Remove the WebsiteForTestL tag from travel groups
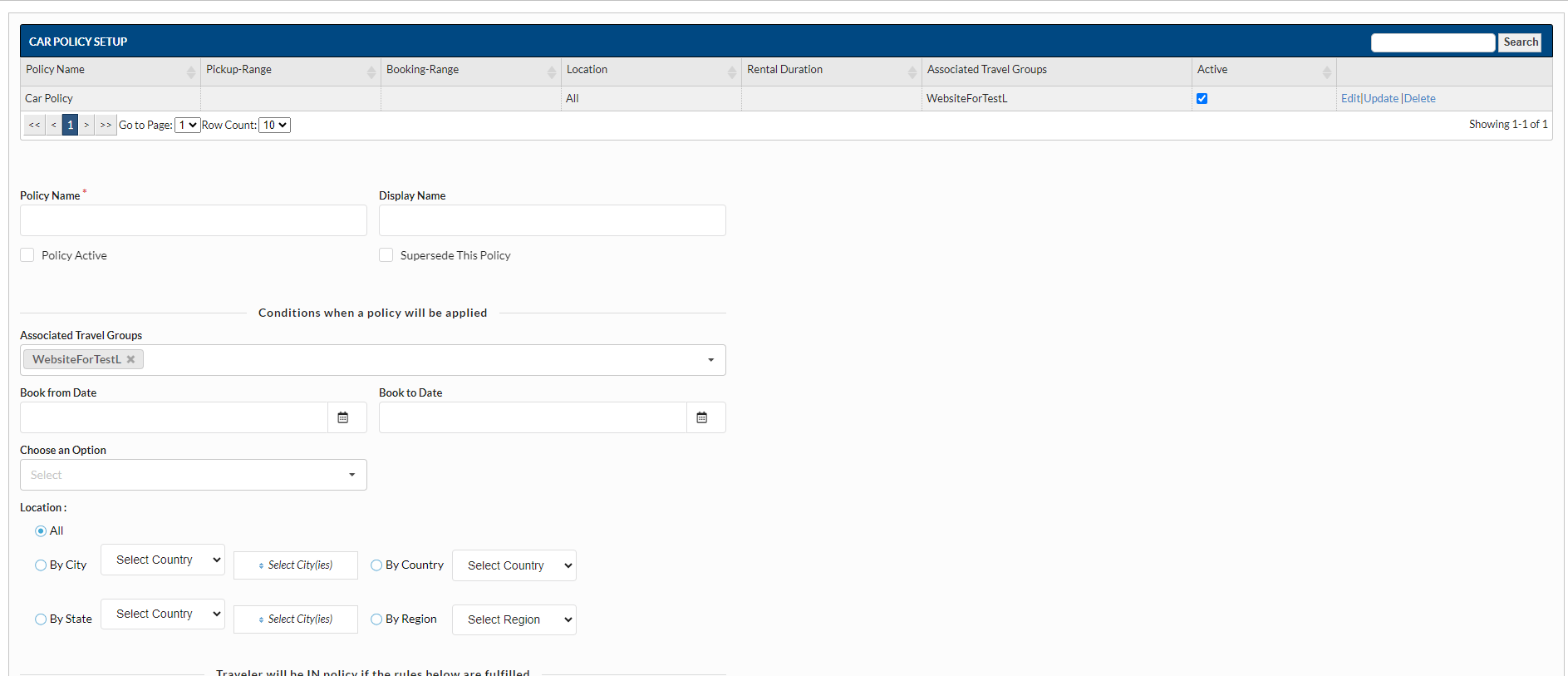The image size is (1568, 676). pos(130,359)
